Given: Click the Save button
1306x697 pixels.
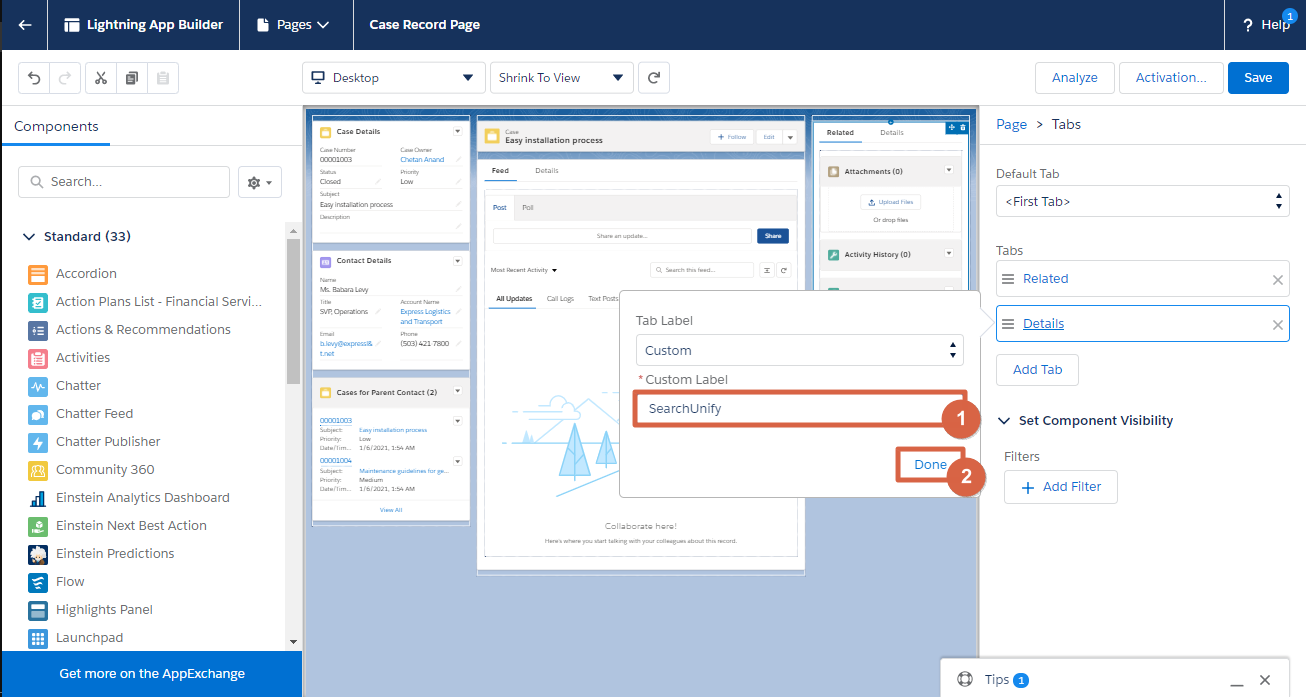Looking at the screenshot, I should (1258, 78).
